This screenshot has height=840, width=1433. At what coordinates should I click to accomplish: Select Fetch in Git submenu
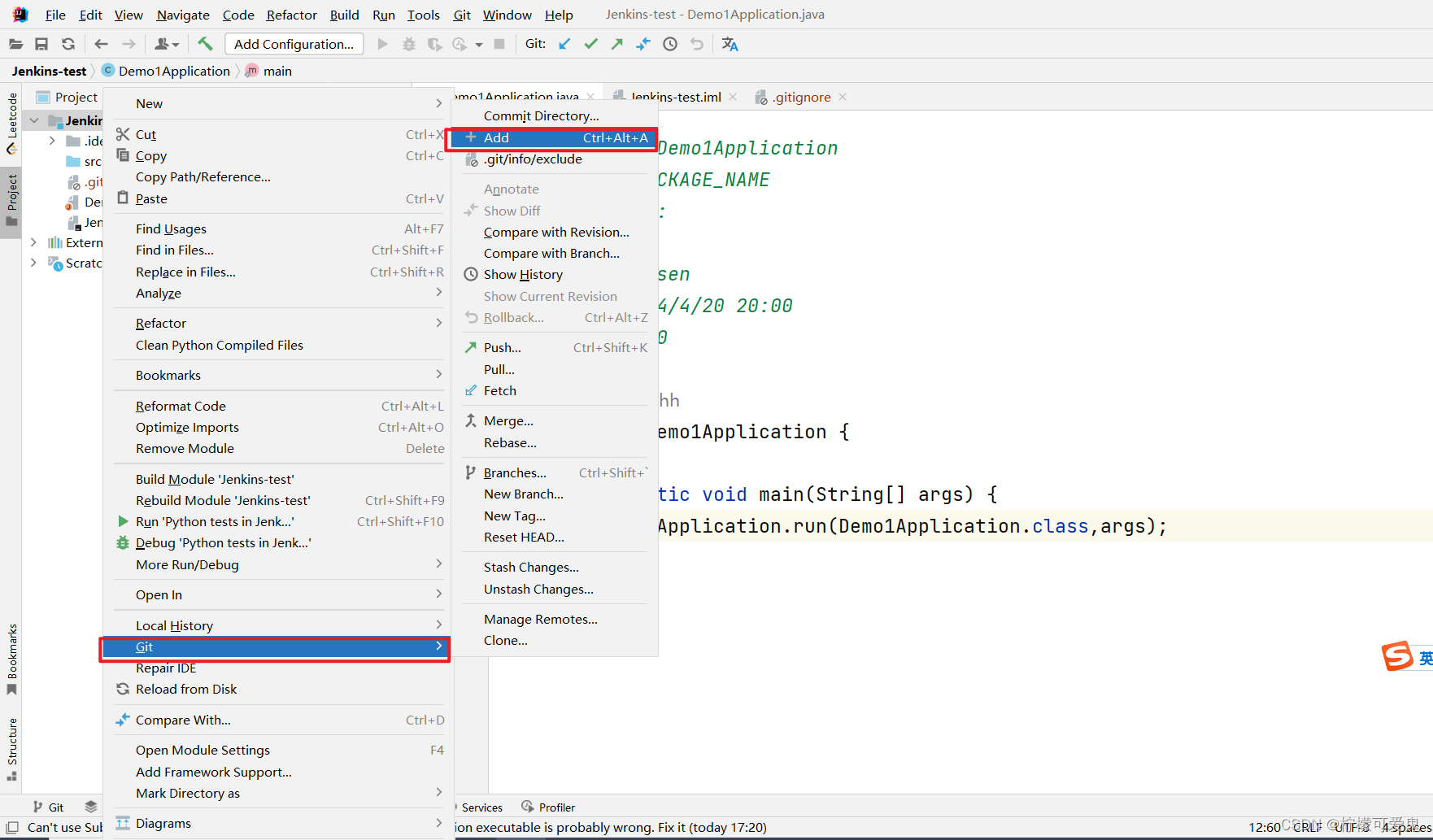point(555,390)
